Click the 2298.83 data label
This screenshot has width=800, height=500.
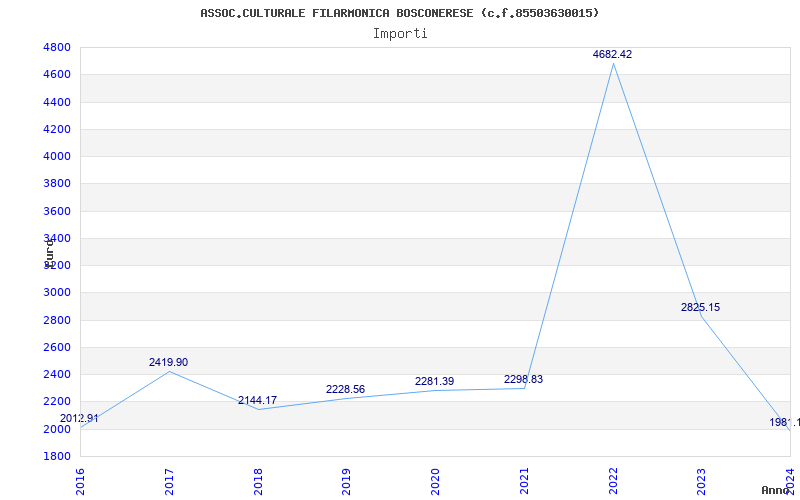[x=523, y=379]
